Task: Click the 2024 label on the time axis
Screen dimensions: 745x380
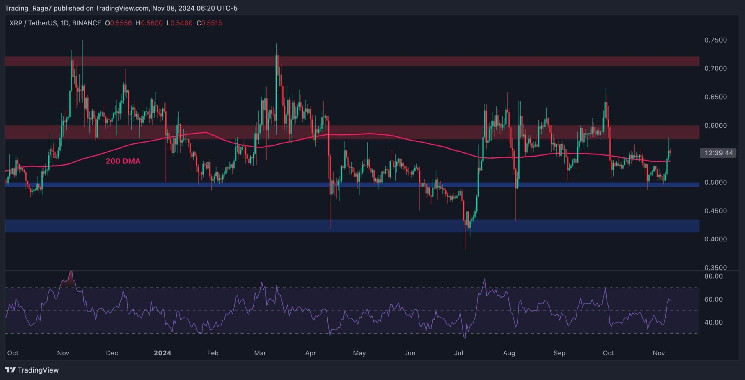Action: [x=162, y=353]
